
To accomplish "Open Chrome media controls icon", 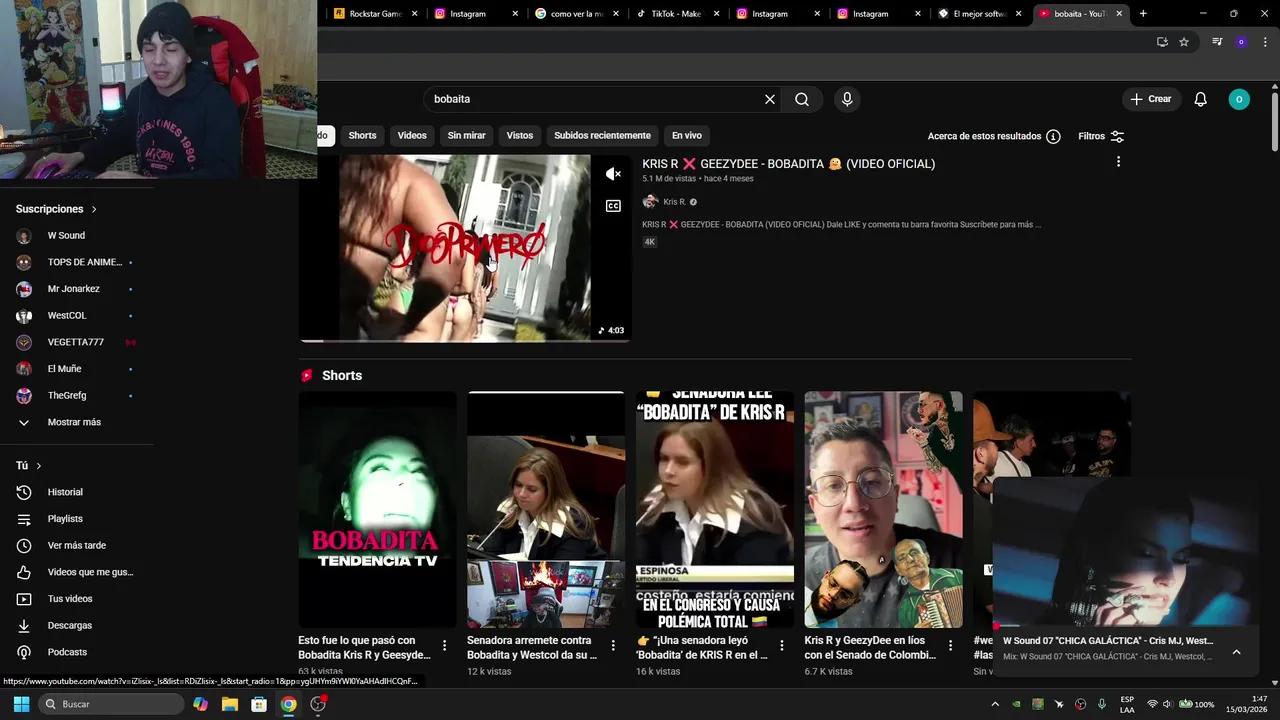I will 1217,42.
